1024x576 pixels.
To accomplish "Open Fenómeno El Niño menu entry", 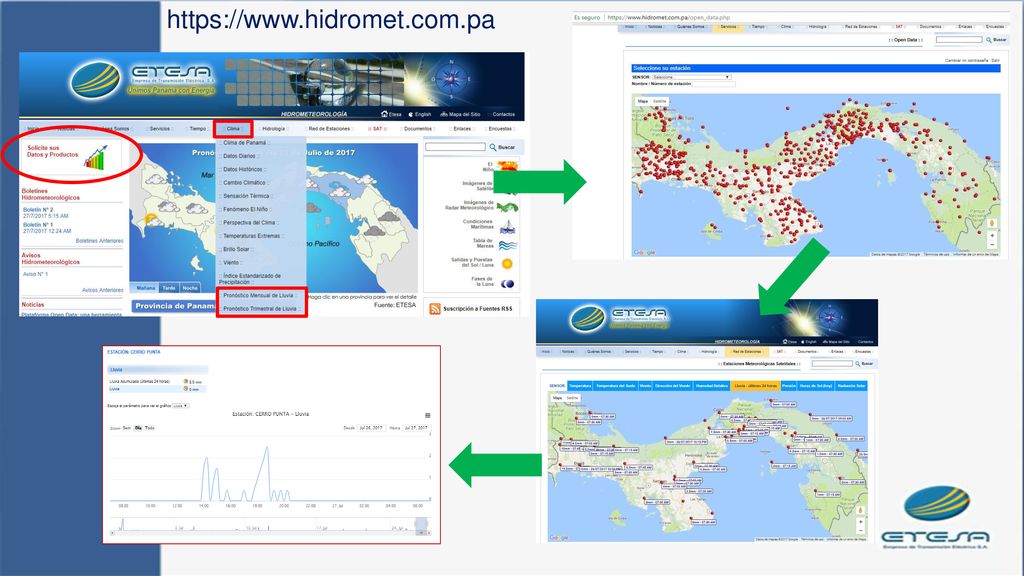I will (246, 209).
